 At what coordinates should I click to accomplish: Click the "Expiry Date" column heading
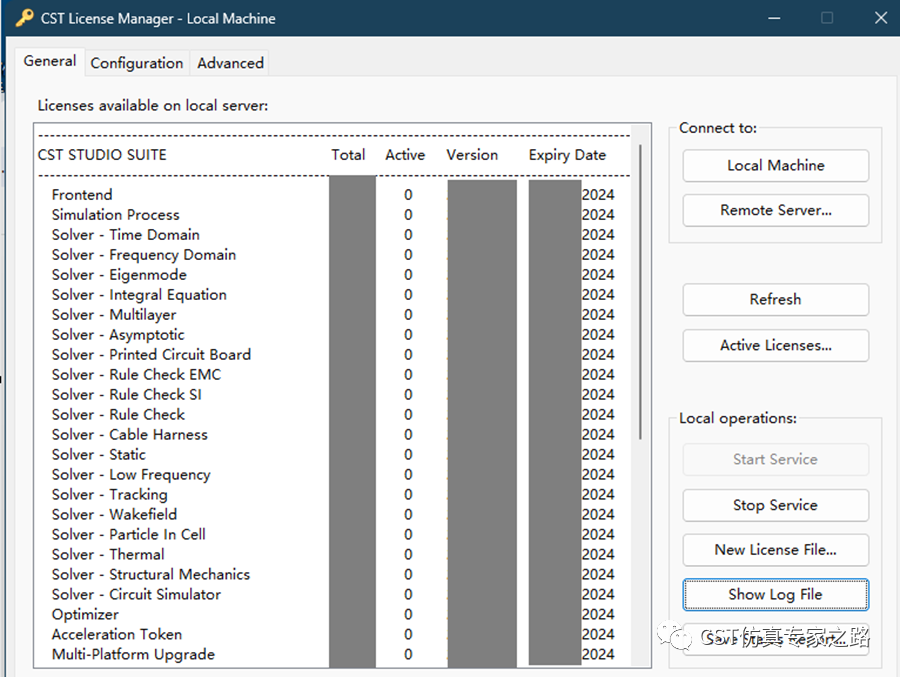coord(567,156)
